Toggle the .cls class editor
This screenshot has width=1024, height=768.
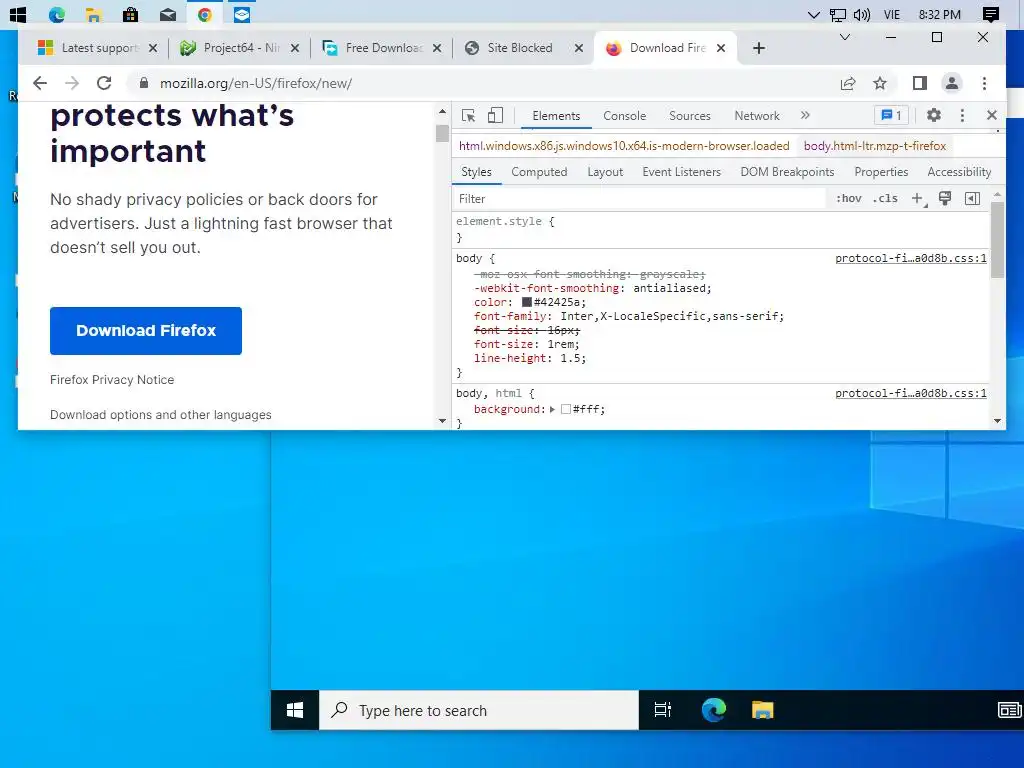(x=885, y=199)
